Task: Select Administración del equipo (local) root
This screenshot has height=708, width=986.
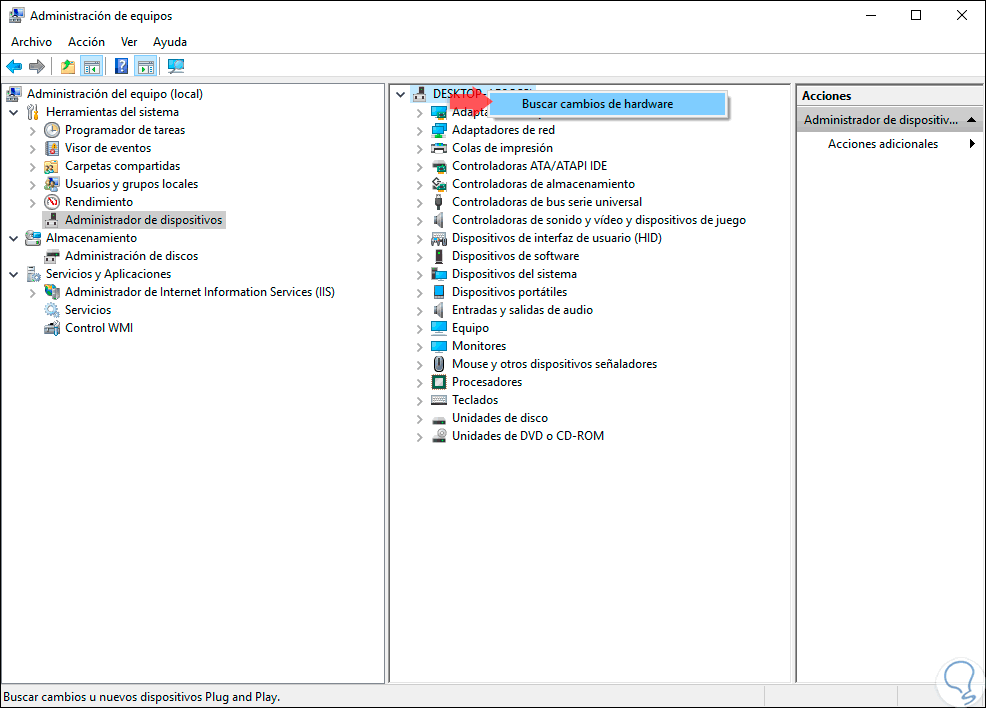Action: point(114,94)
